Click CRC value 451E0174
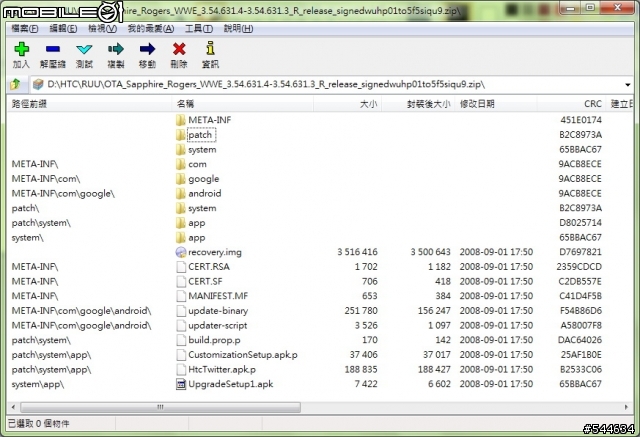 581,120
